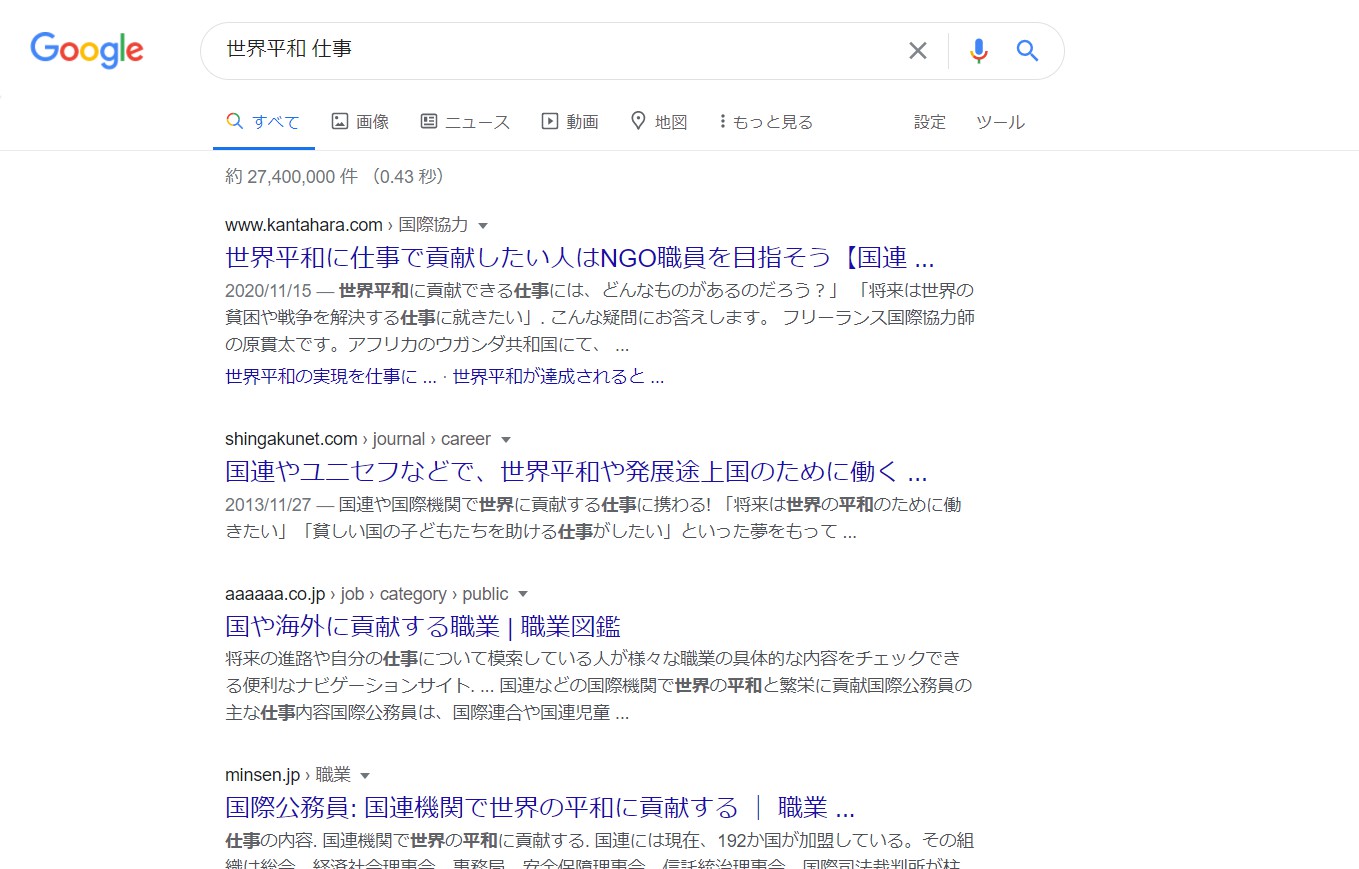Open the dropdown arrow for the kantahara.com result
The width and height of the screenshot is (1359, 869).
pos(484,224)
